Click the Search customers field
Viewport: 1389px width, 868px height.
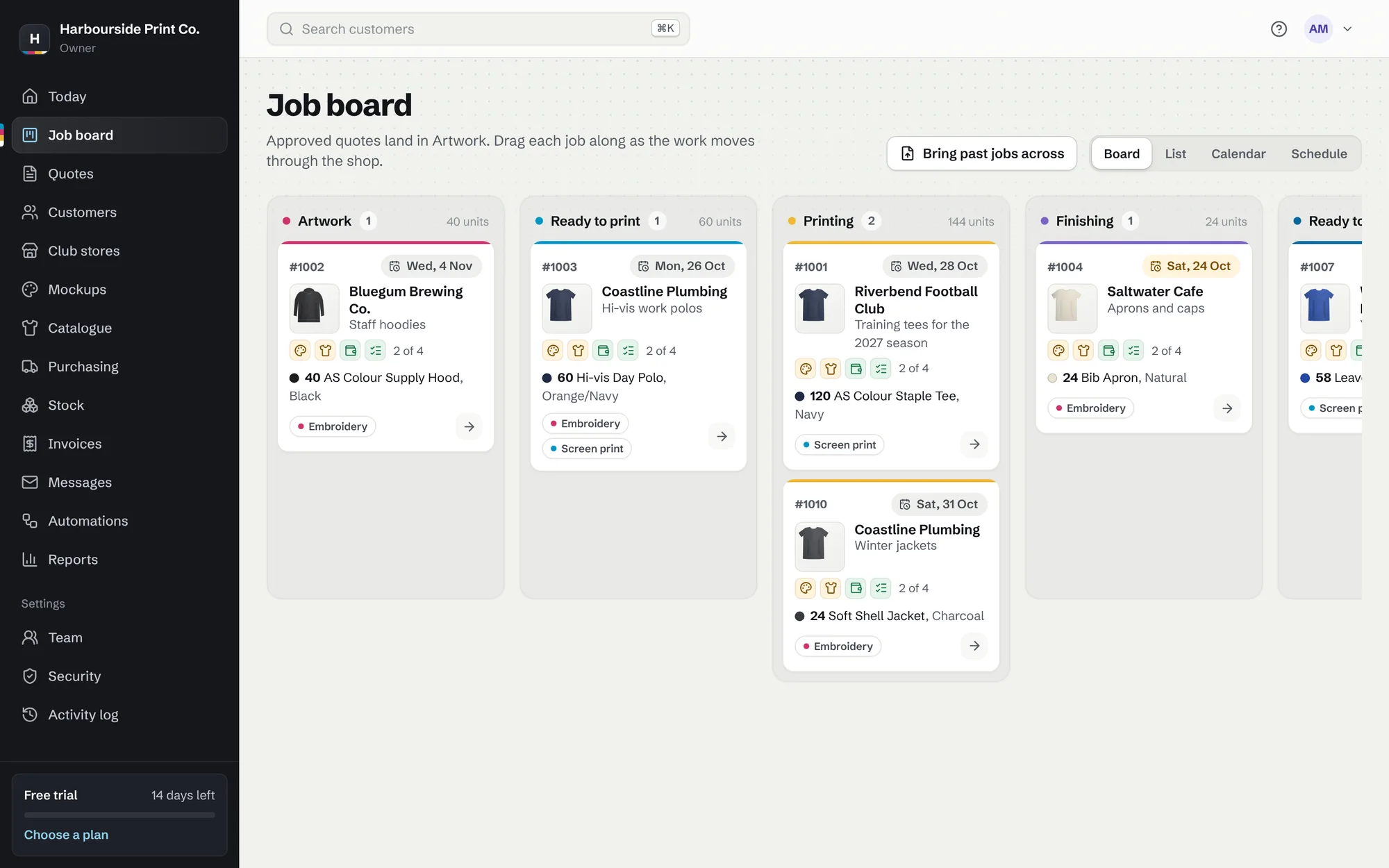pyautogui.click(x=478, y=29)
